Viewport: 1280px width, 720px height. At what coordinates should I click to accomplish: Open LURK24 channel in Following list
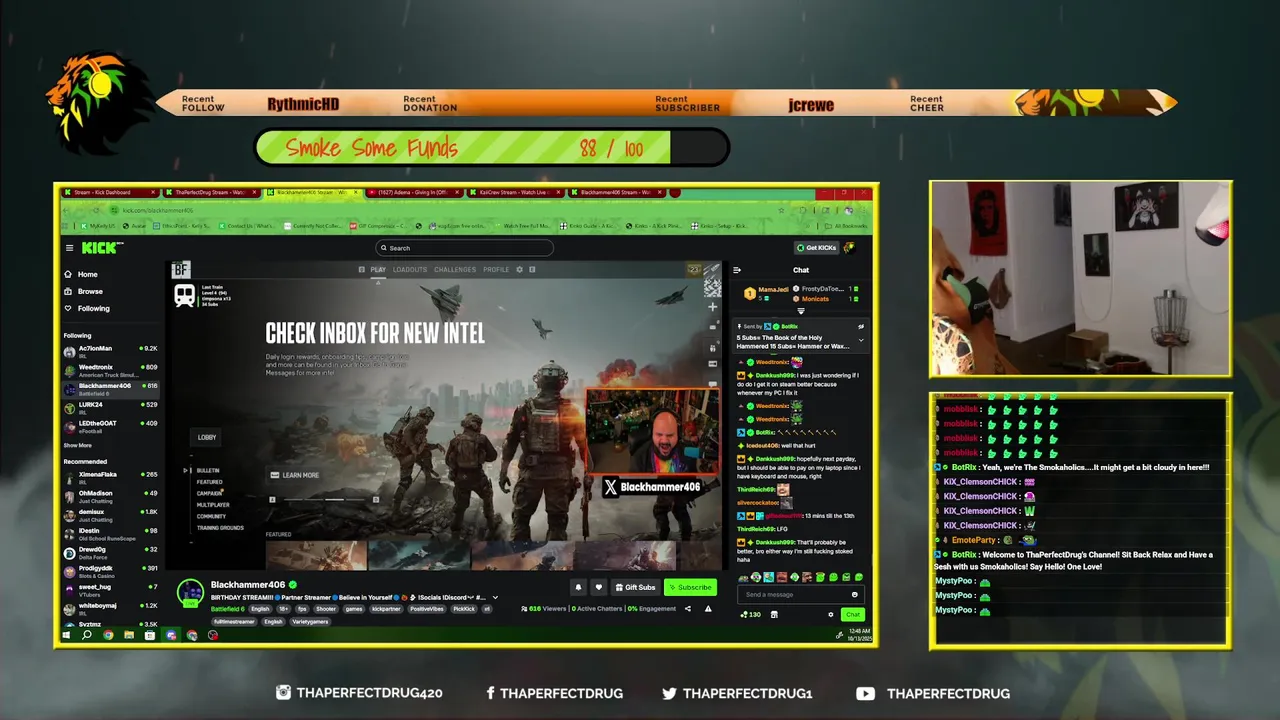[111, 407]
